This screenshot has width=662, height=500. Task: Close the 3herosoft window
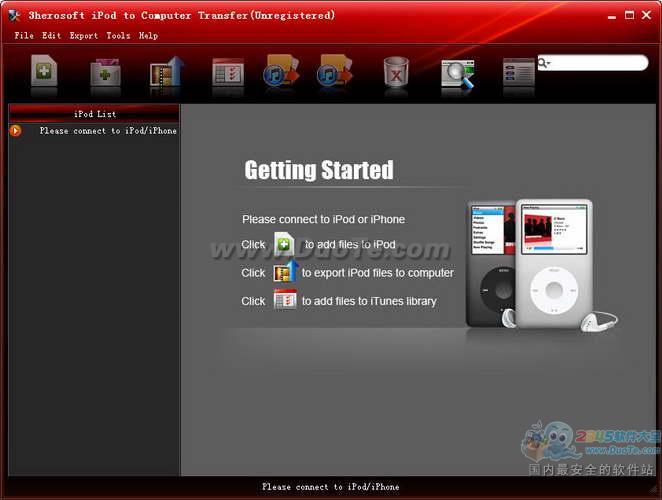(x=646, y=15)
